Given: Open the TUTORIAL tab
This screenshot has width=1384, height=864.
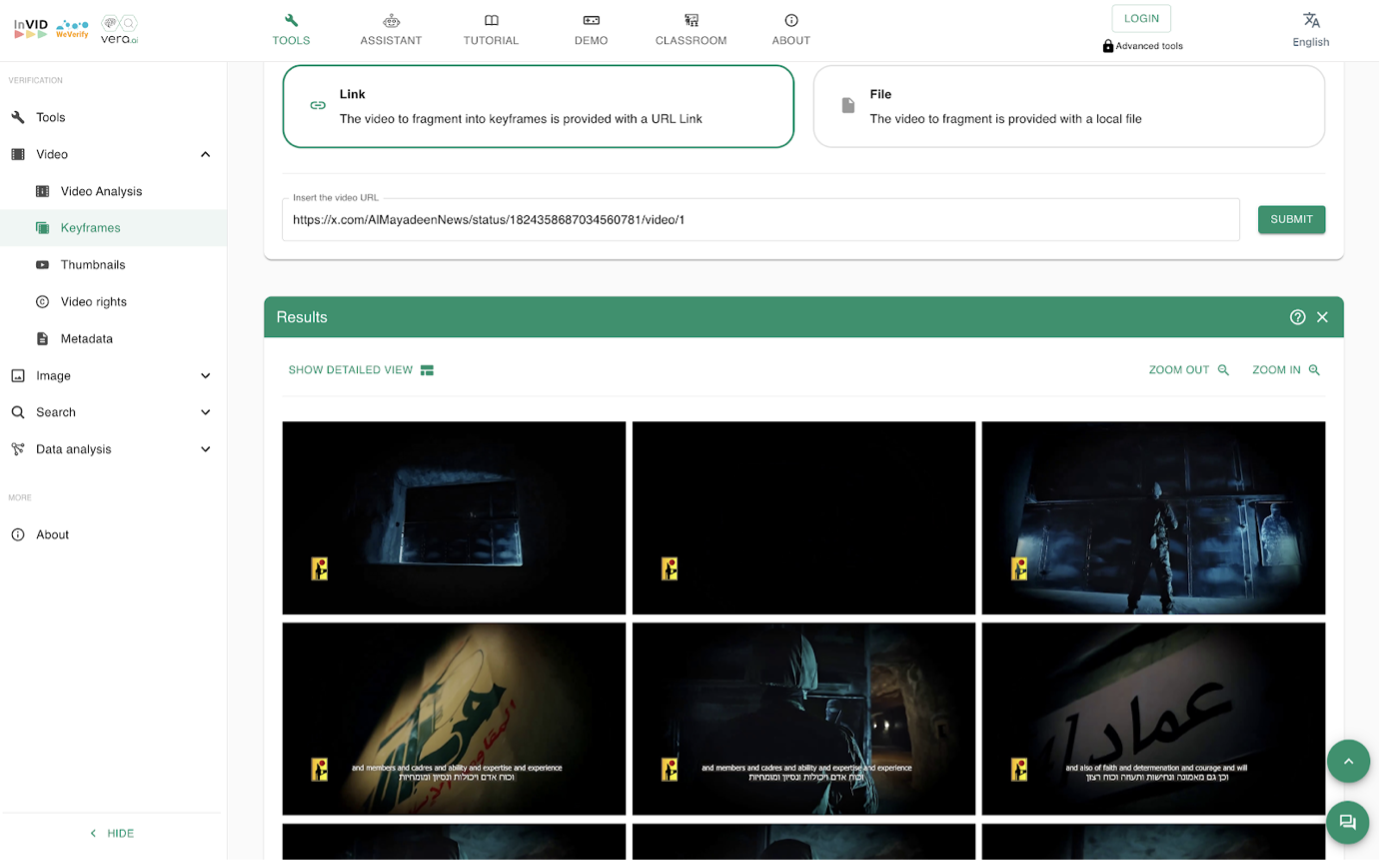Looking at the screenshot, I should tap(491, 30).
